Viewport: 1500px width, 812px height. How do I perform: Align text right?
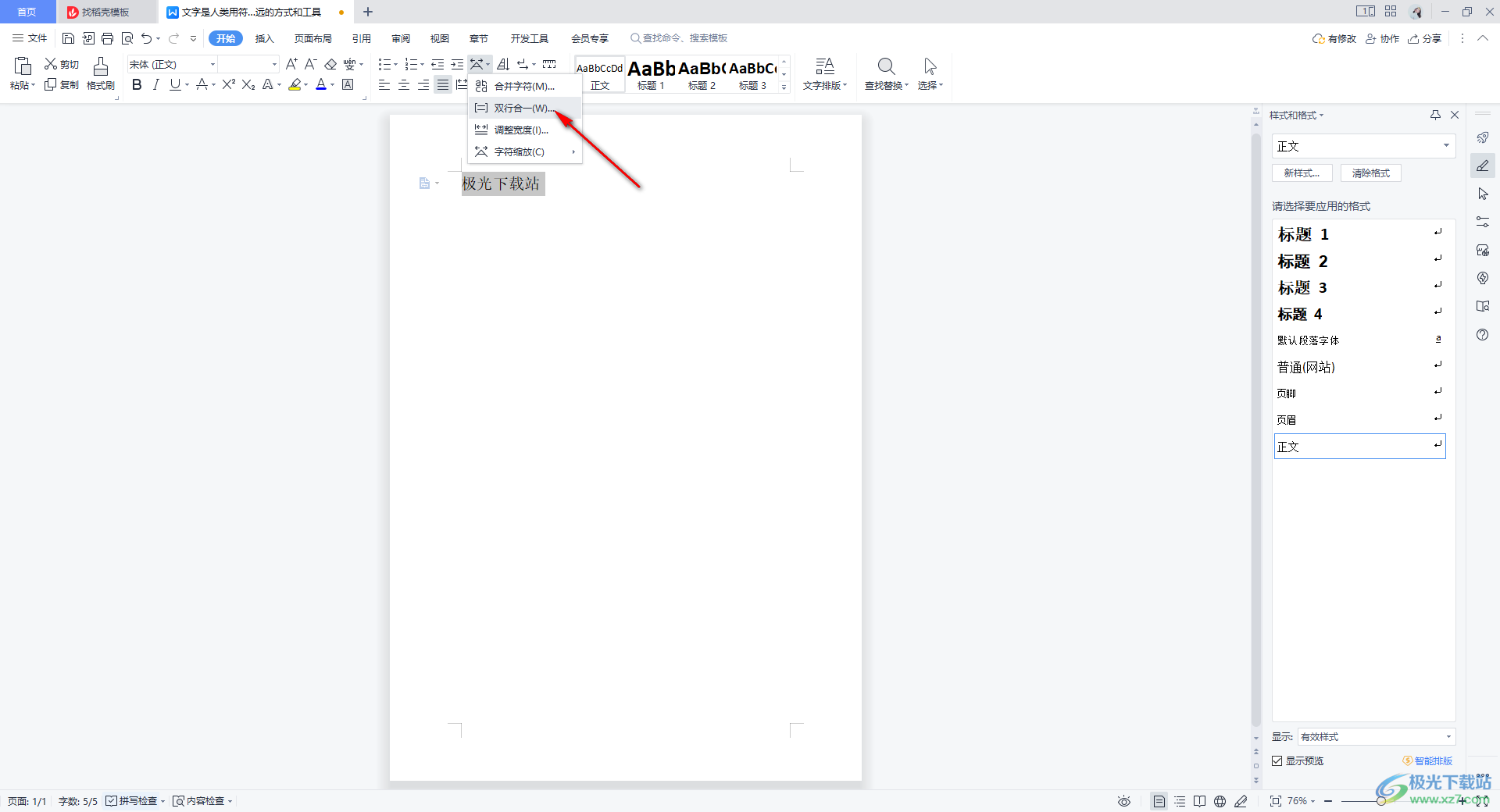(x=423, y=84)
